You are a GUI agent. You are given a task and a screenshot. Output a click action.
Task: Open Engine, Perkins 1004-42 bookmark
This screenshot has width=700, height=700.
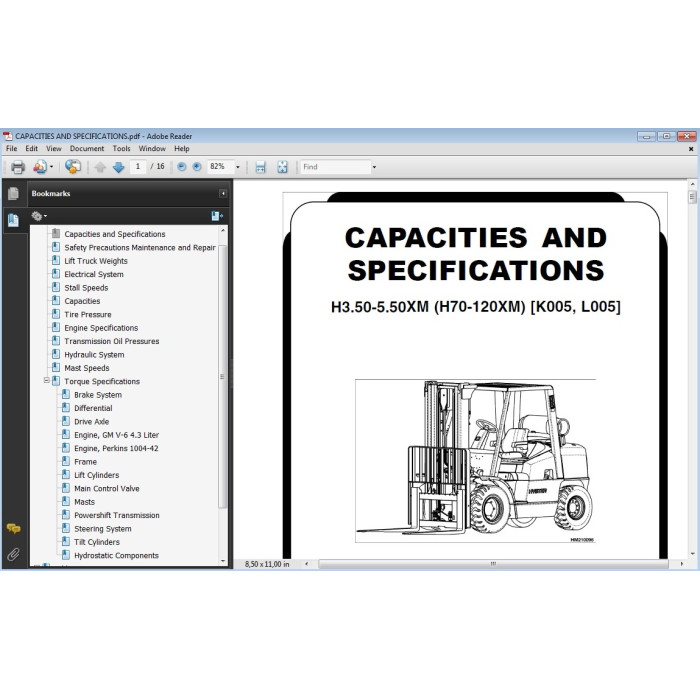point(116,448)
